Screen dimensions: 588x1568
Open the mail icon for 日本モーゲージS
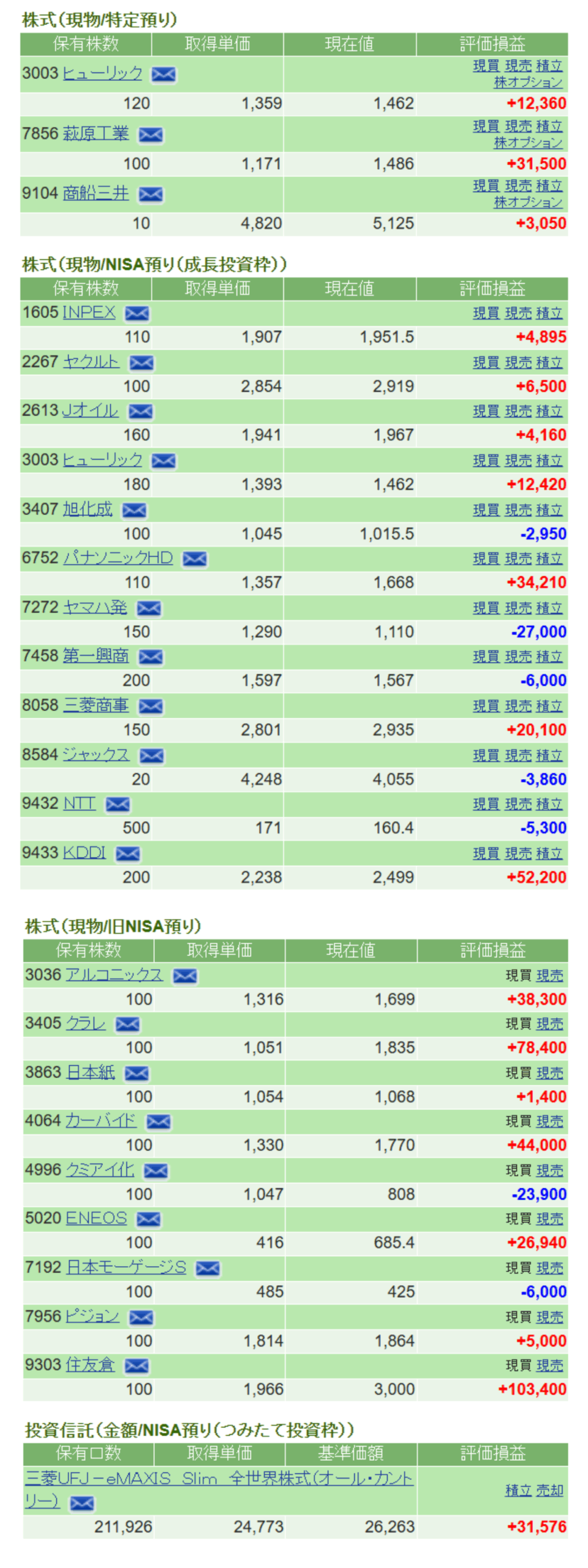click(208, 1268)
